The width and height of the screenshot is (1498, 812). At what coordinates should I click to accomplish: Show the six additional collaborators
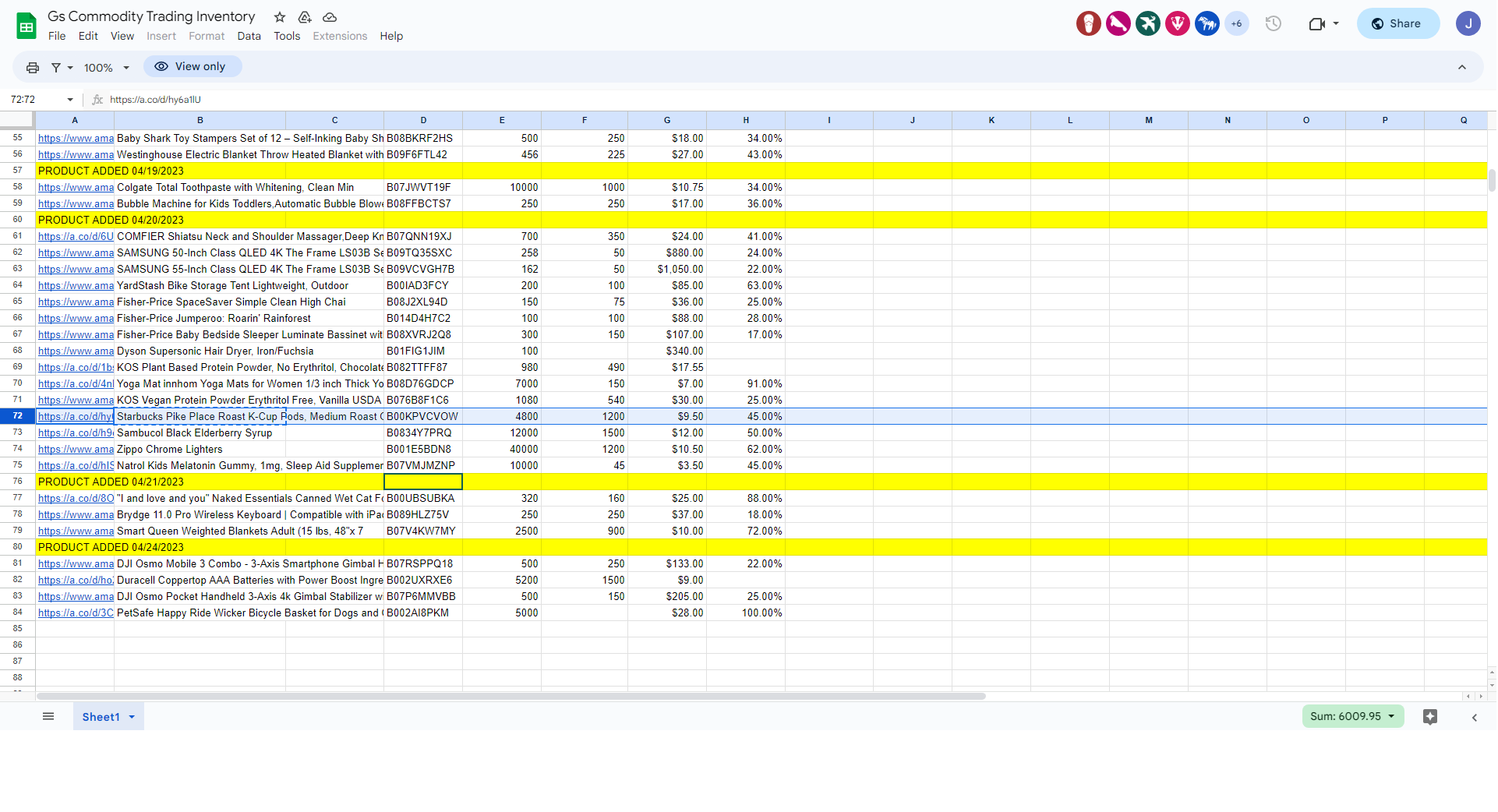coord(1237,23)
